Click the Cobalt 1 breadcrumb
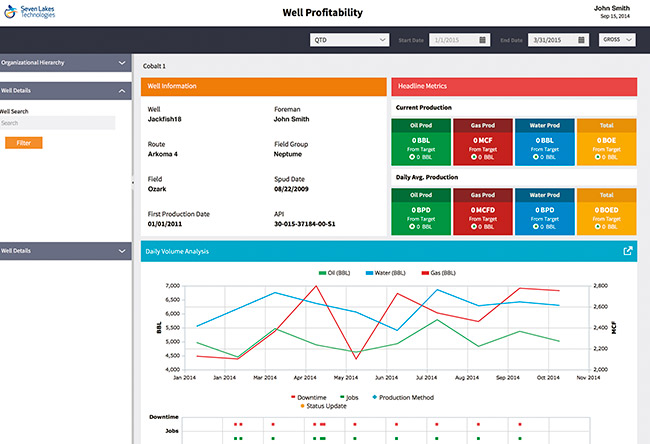650x444 pixels. pos(154,66)
